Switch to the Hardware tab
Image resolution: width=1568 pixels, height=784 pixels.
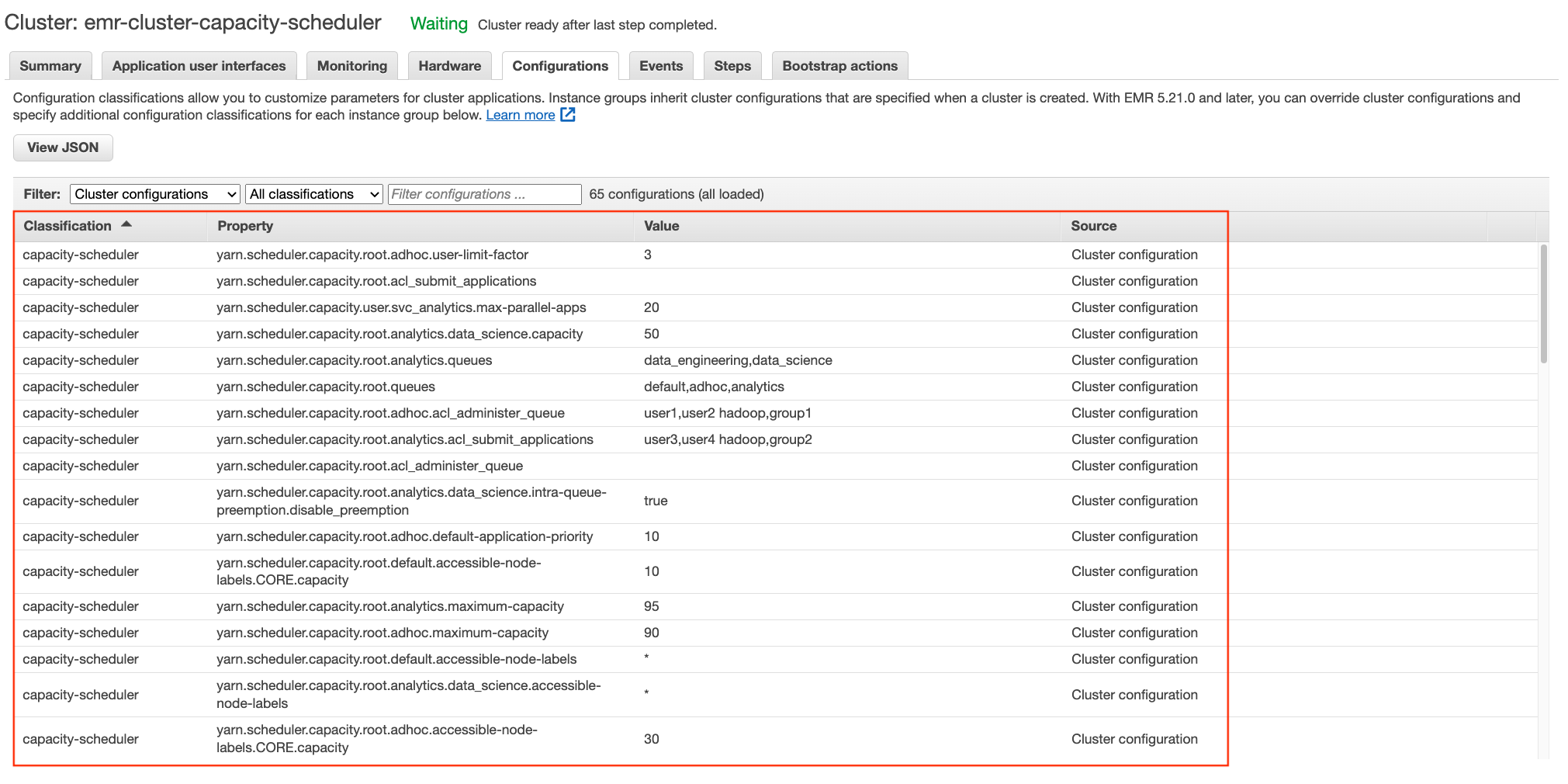(x=449, y=65)
